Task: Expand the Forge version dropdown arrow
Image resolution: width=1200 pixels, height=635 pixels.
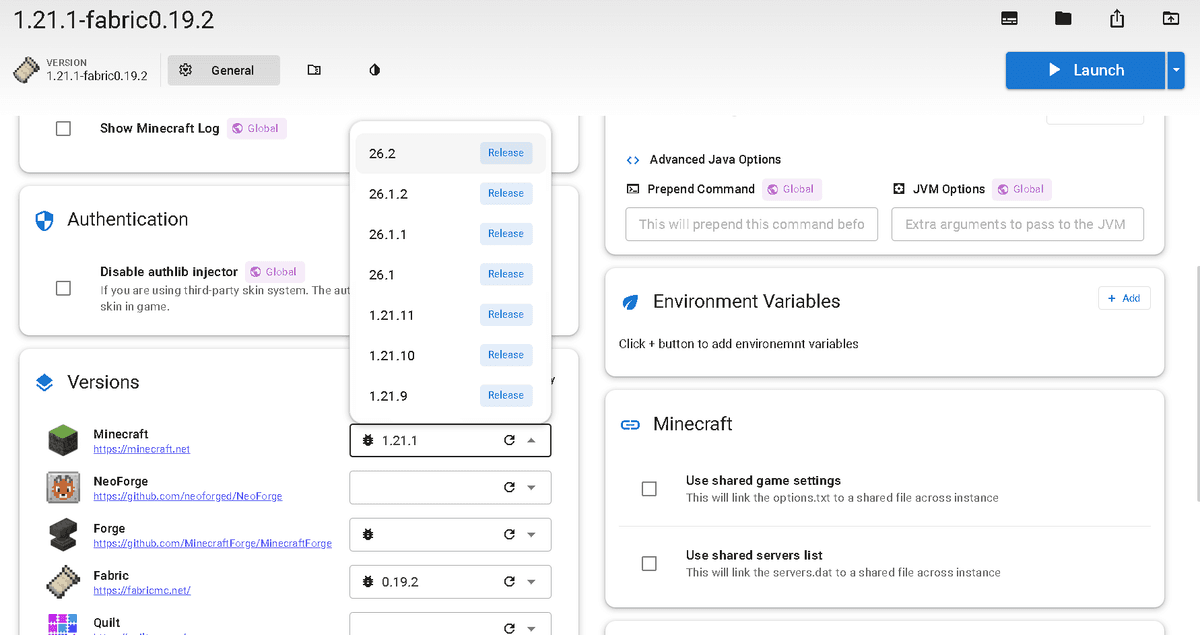Action: pos(532,534)
